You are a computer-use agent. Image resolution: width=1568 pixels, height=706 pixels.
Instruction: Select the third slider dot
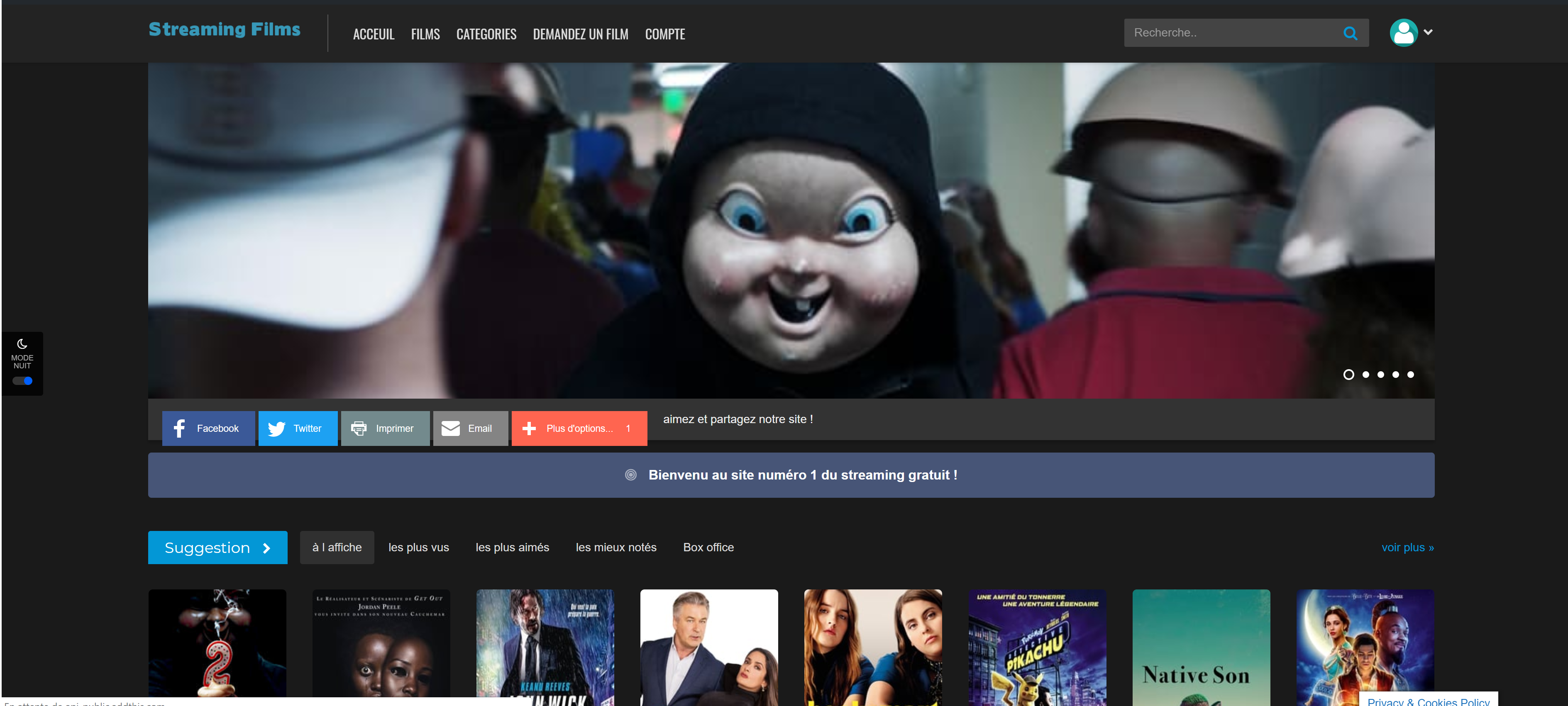(x=1380, y=375)
